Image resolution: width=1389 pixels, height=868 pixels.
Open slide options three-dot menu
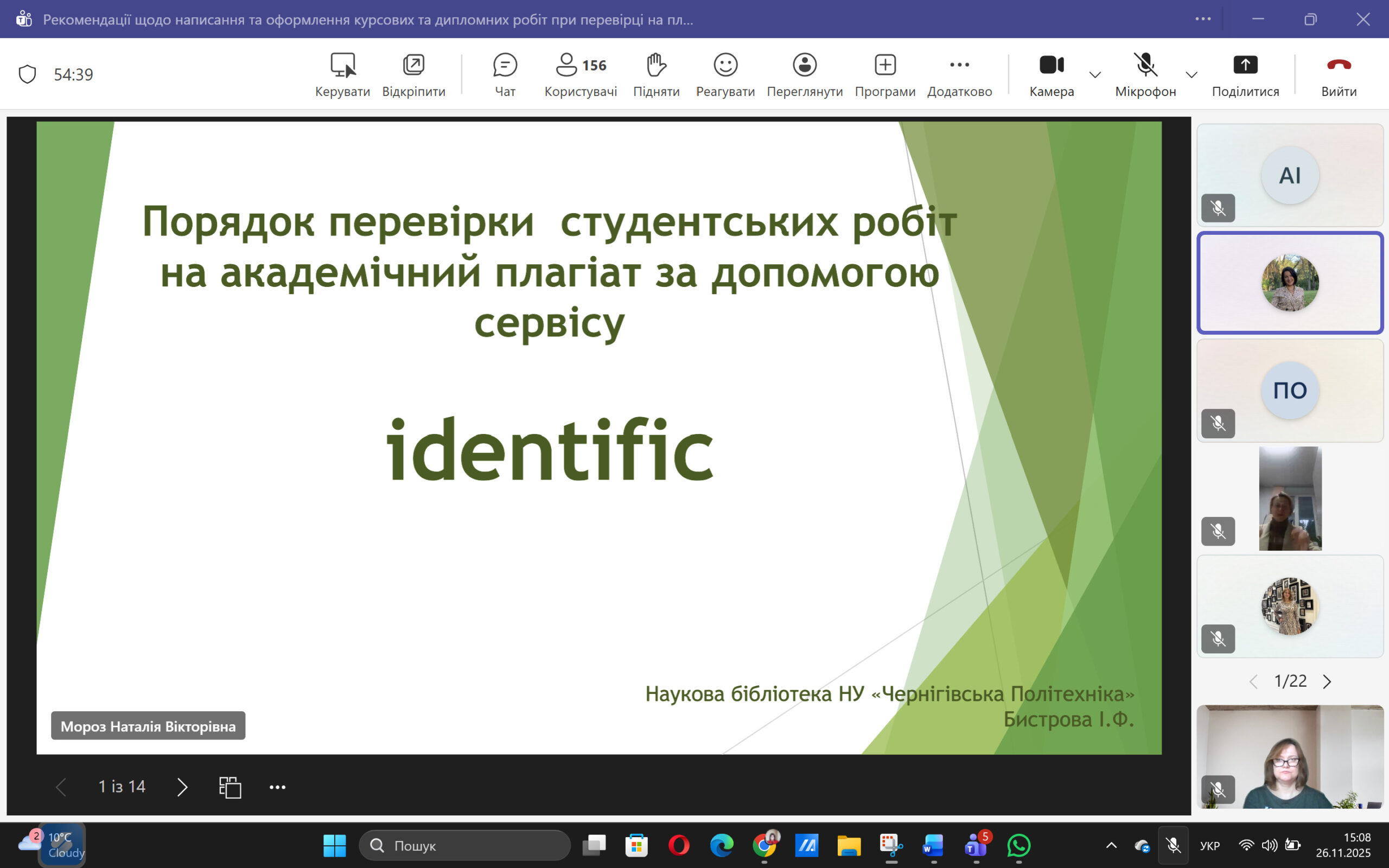point(277,787)
